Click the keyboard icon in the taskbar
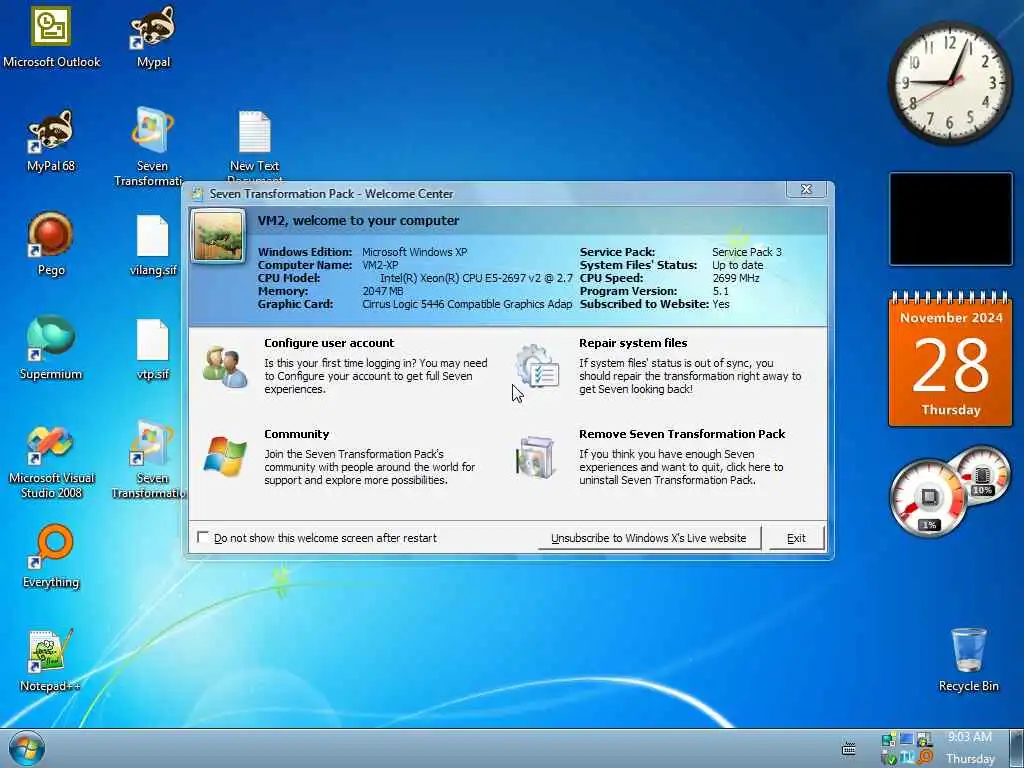1024x768 pixels. coord(848,749)
